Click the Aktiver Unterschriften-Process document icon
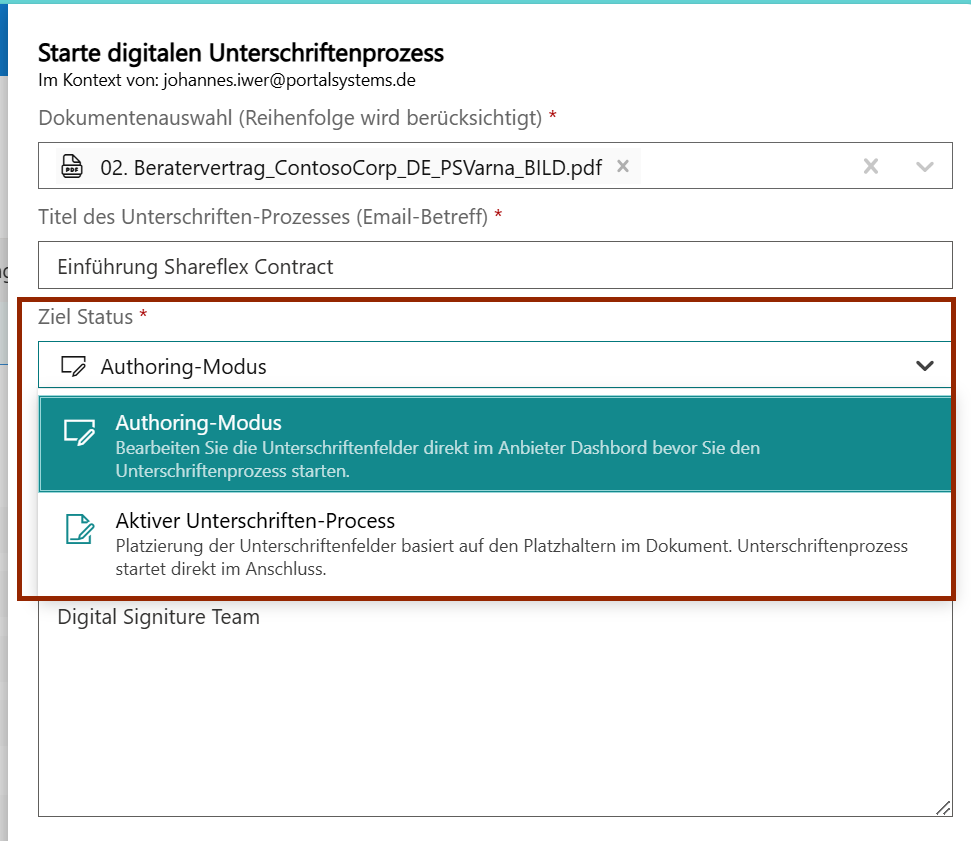This screenshot has width=971, height=841. tap(80, 530)
